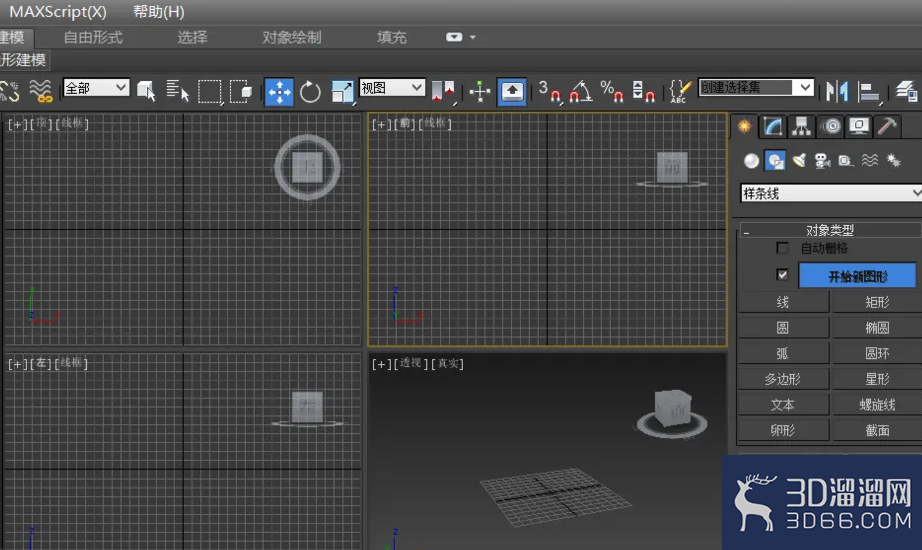Click the Mirror tool icon
The height and width of the screenshot is (550, 922).
point(837,91)
